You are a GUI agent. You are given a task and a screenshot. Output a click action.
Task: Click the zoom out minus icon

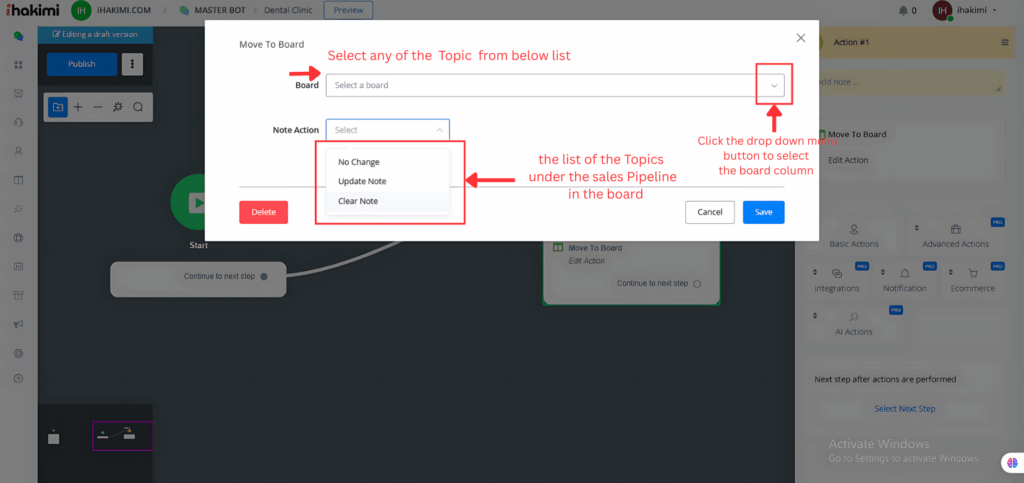tap(97, 107)
